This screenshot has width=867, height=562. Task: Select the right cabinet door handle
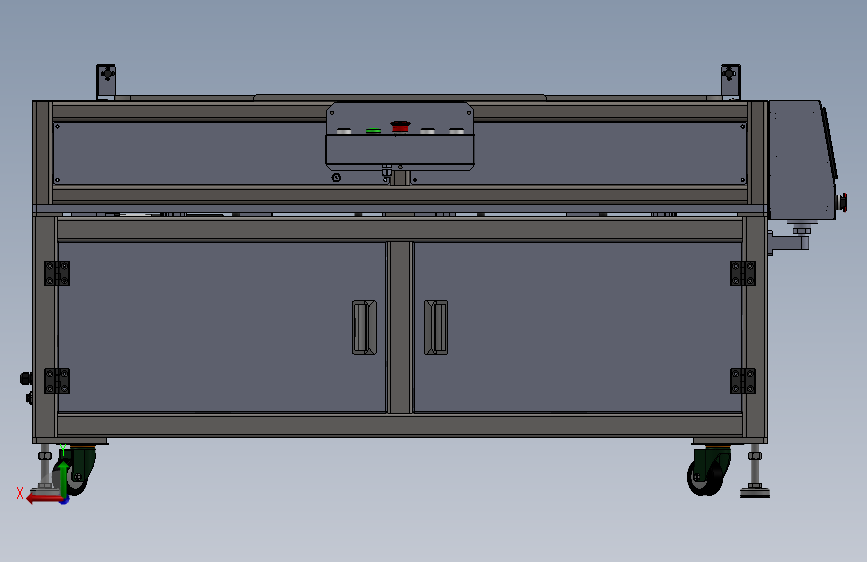[436, 327]
